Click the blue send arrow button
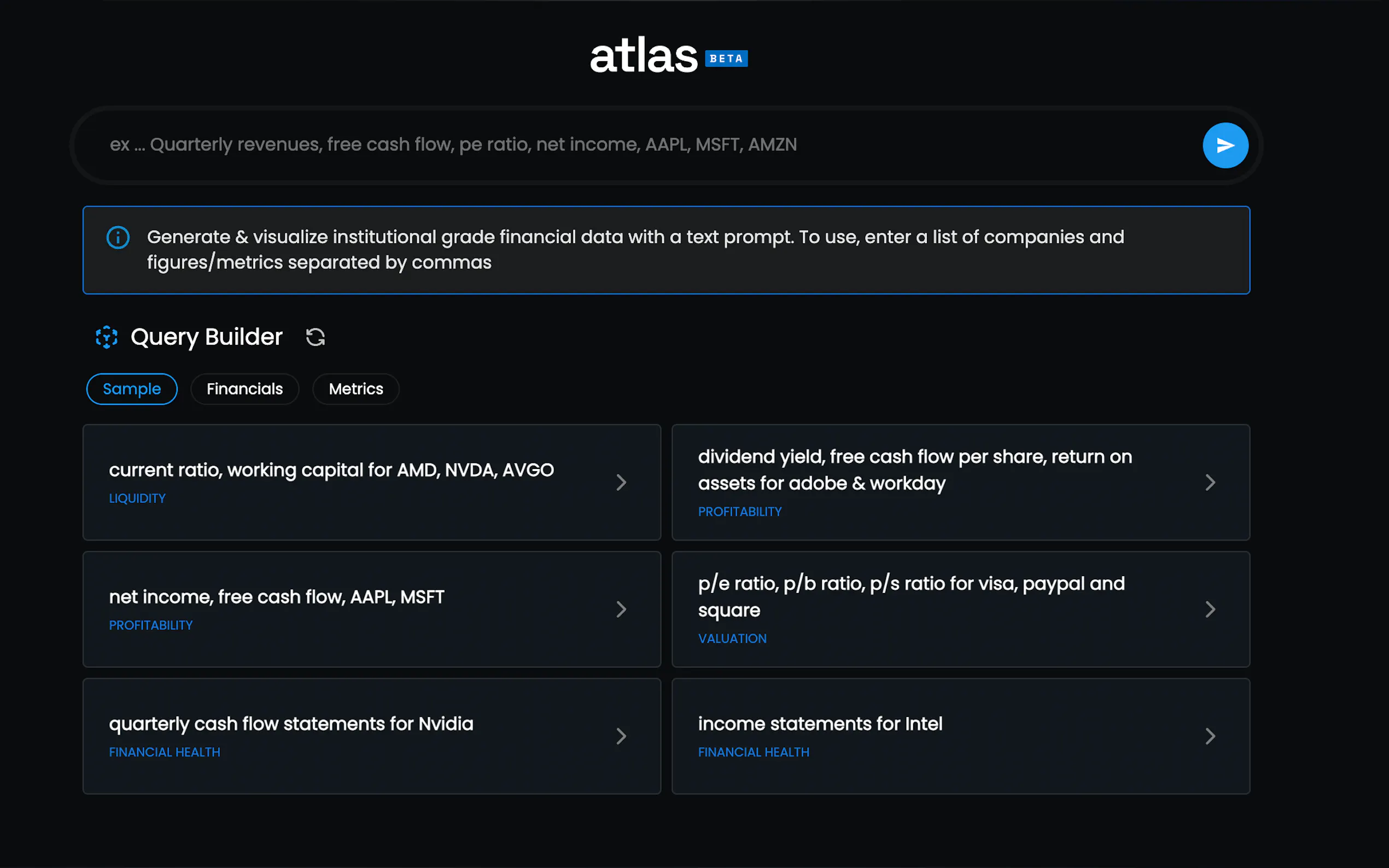 pos(1225,145)
